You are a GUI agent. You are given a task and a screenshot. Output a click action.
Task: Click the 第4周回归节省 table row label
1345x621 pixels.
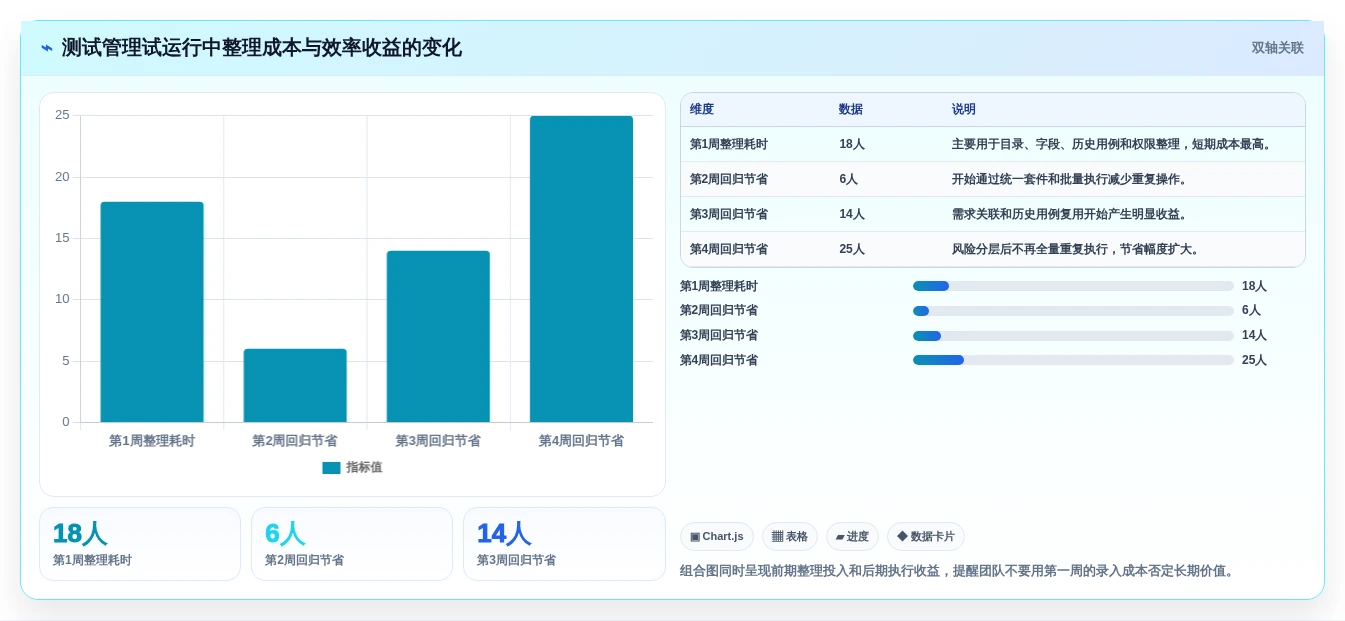coord(729,249)
